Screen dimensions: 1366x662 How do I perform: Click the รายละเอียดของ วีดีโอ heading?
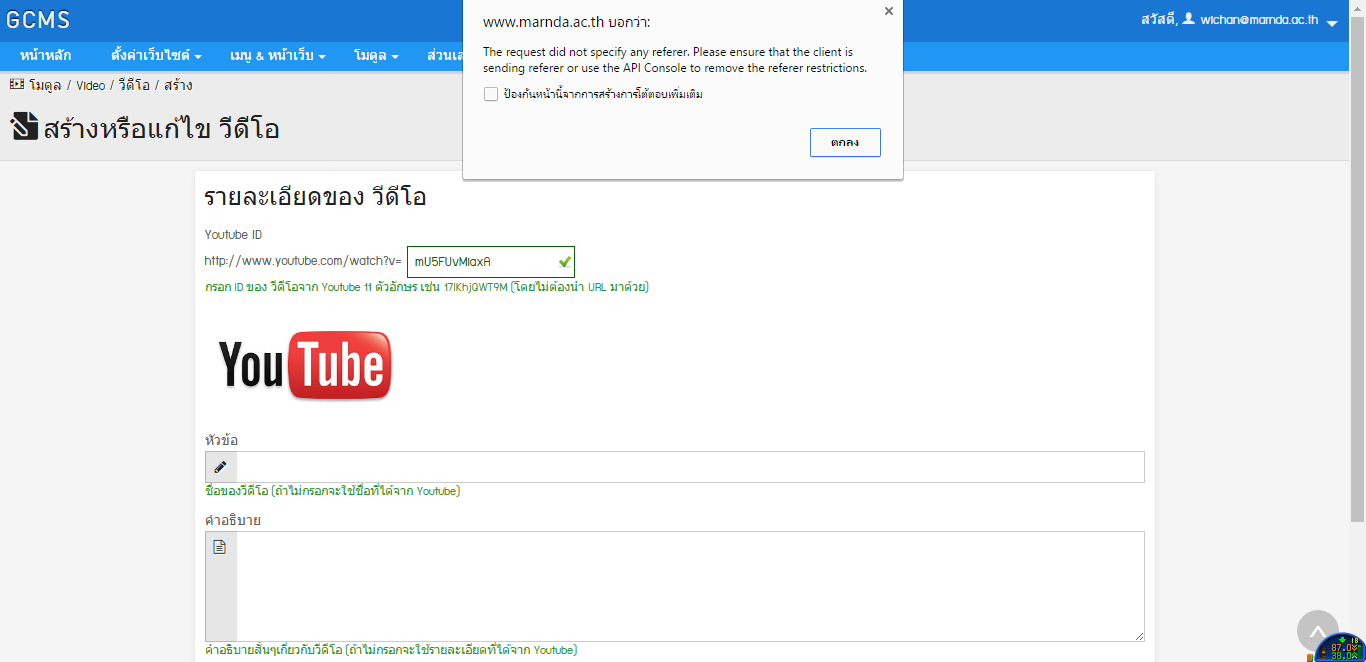coord(315,197)
